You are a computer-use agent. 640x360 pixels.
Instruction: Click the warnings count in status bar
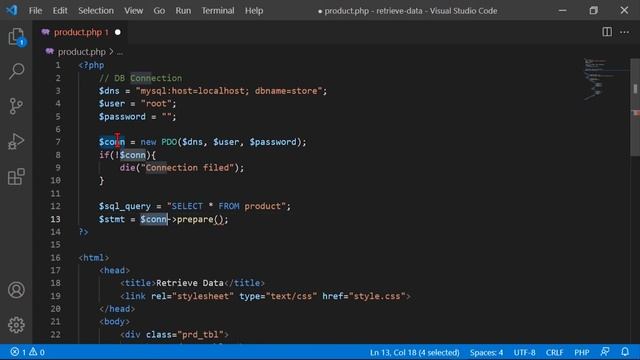point(37,352)
